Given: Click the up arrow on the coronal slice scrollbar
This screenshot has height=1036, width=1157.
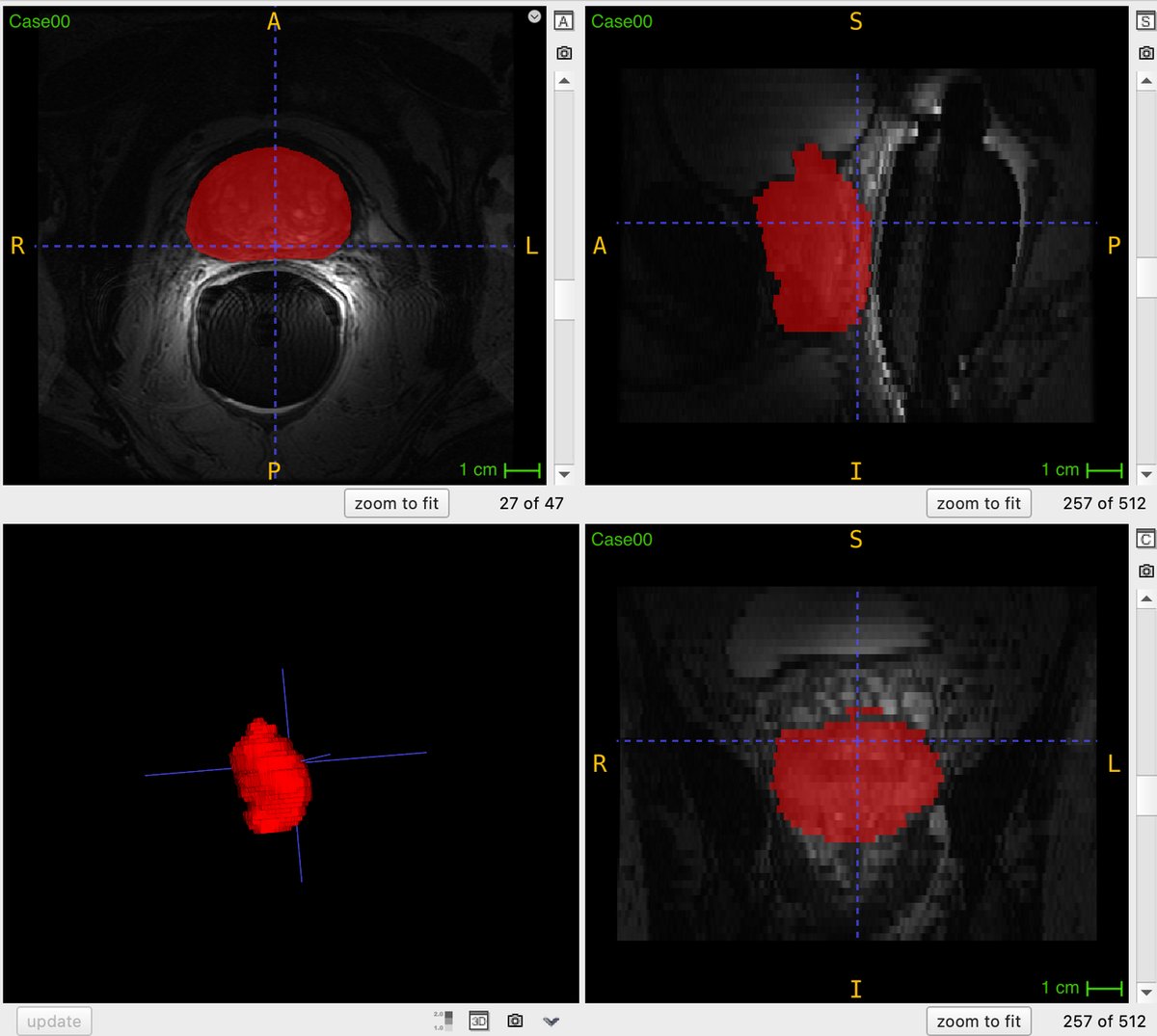Looking at the screenshot, I should click(1145, 598).
